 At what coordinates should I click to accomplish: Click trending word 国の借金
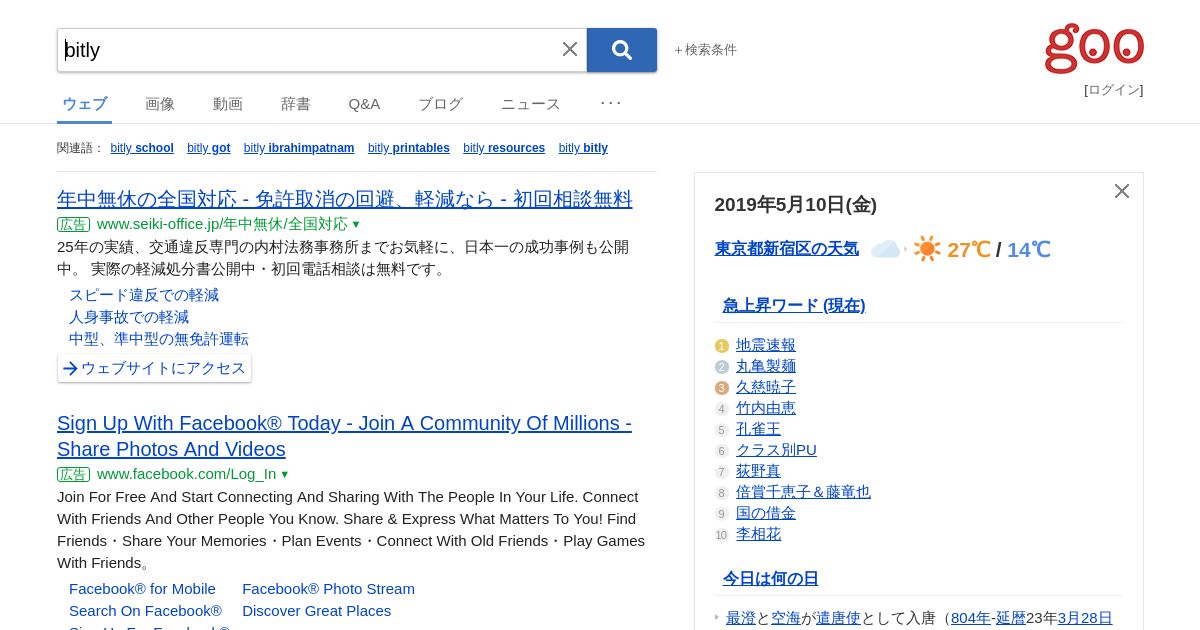766,513
